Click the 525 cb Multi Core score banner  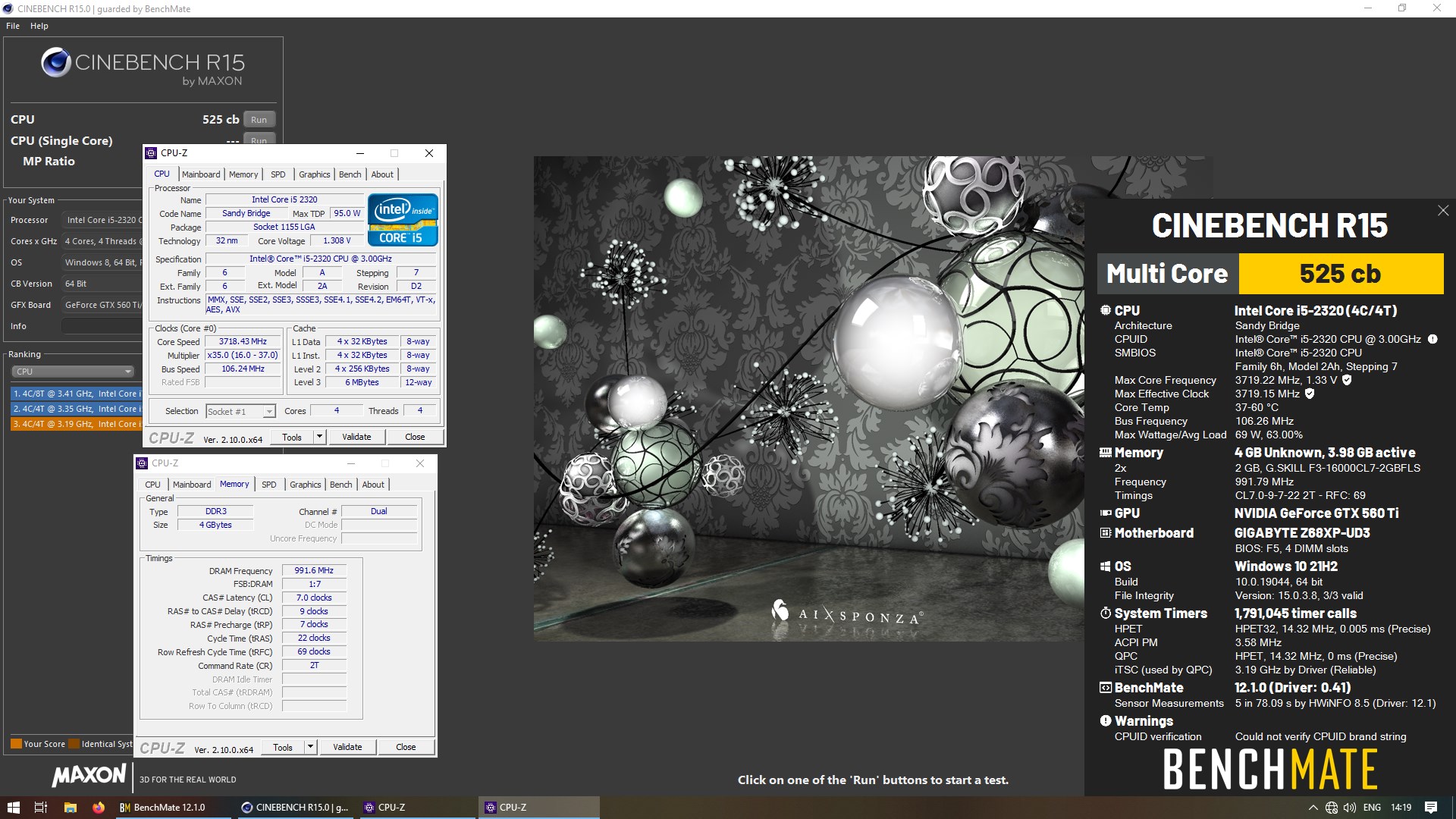click(x=1340, y=274)
